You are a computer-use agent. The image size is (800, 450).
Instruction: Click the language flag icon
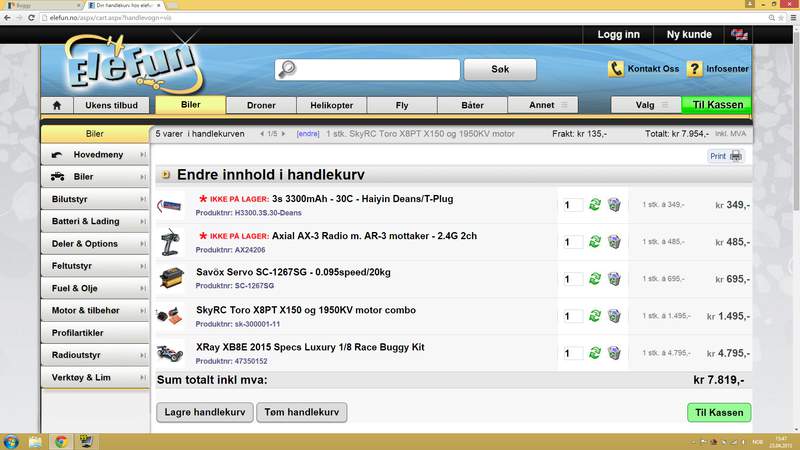[739, 34]
